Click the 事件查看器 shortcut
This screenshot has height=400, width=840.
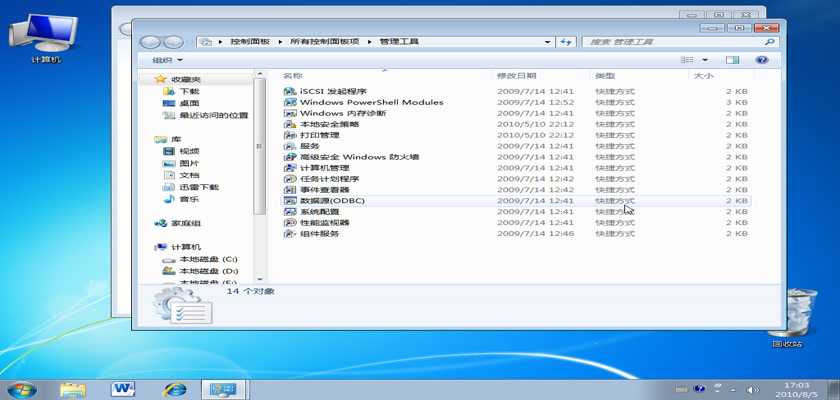point(324,190)
